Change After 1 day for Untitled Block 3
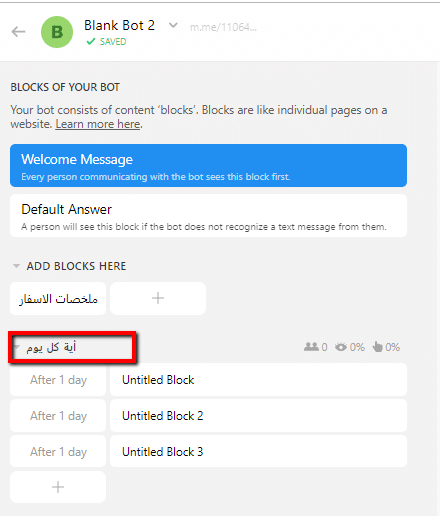Screen dimensions: 440x516 [58, 452]
